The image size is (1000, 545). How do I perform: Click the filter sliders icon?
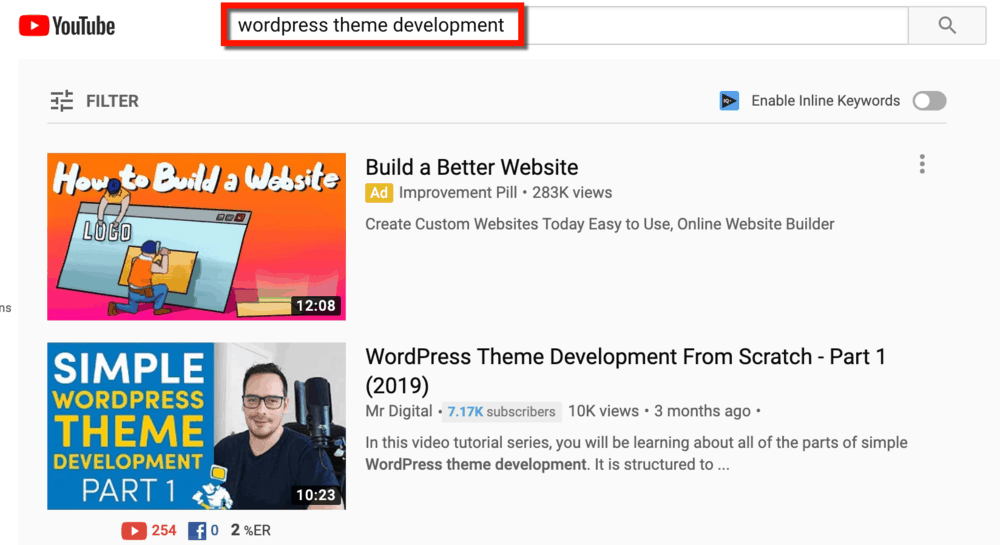(62, 101)
